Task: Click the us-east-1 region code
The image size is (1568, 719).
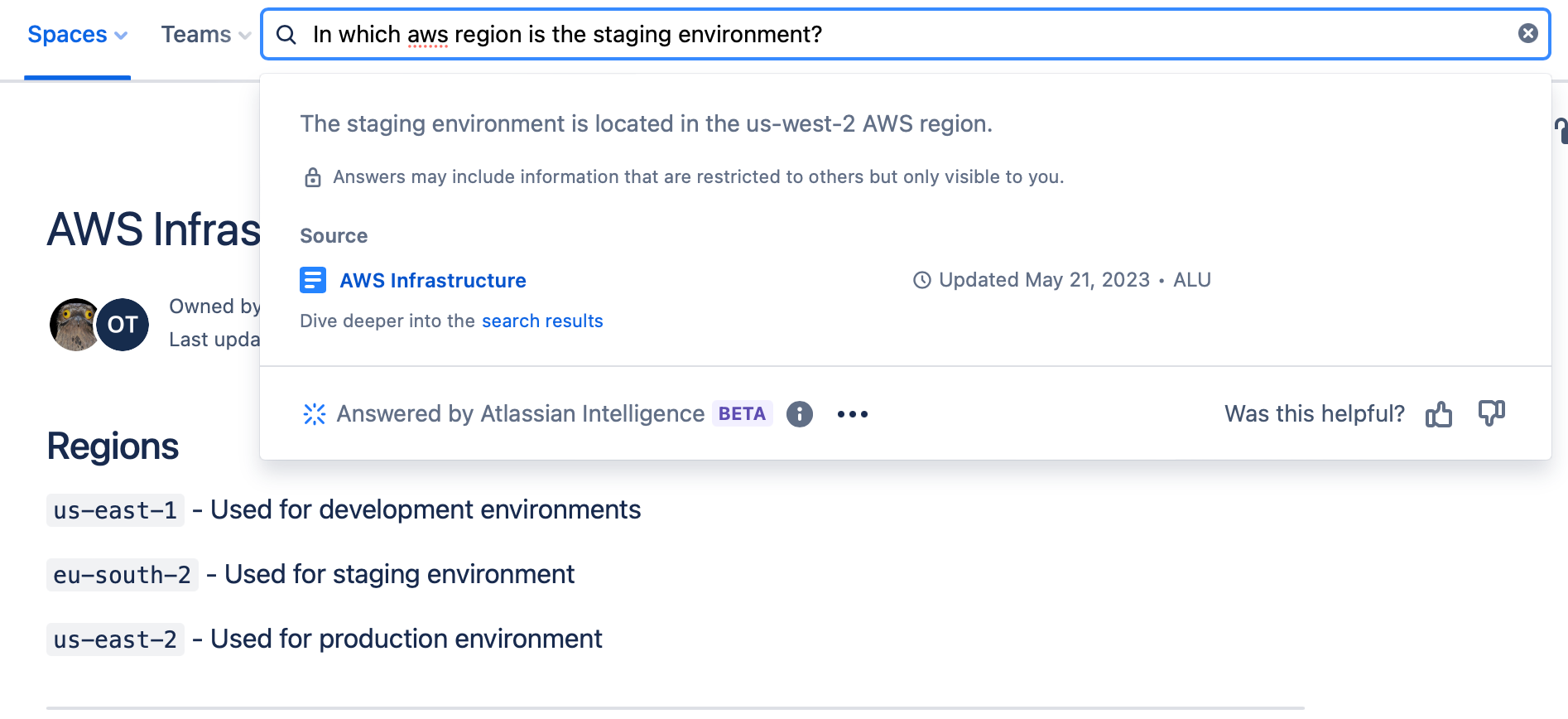Action: tap(115, 510)
